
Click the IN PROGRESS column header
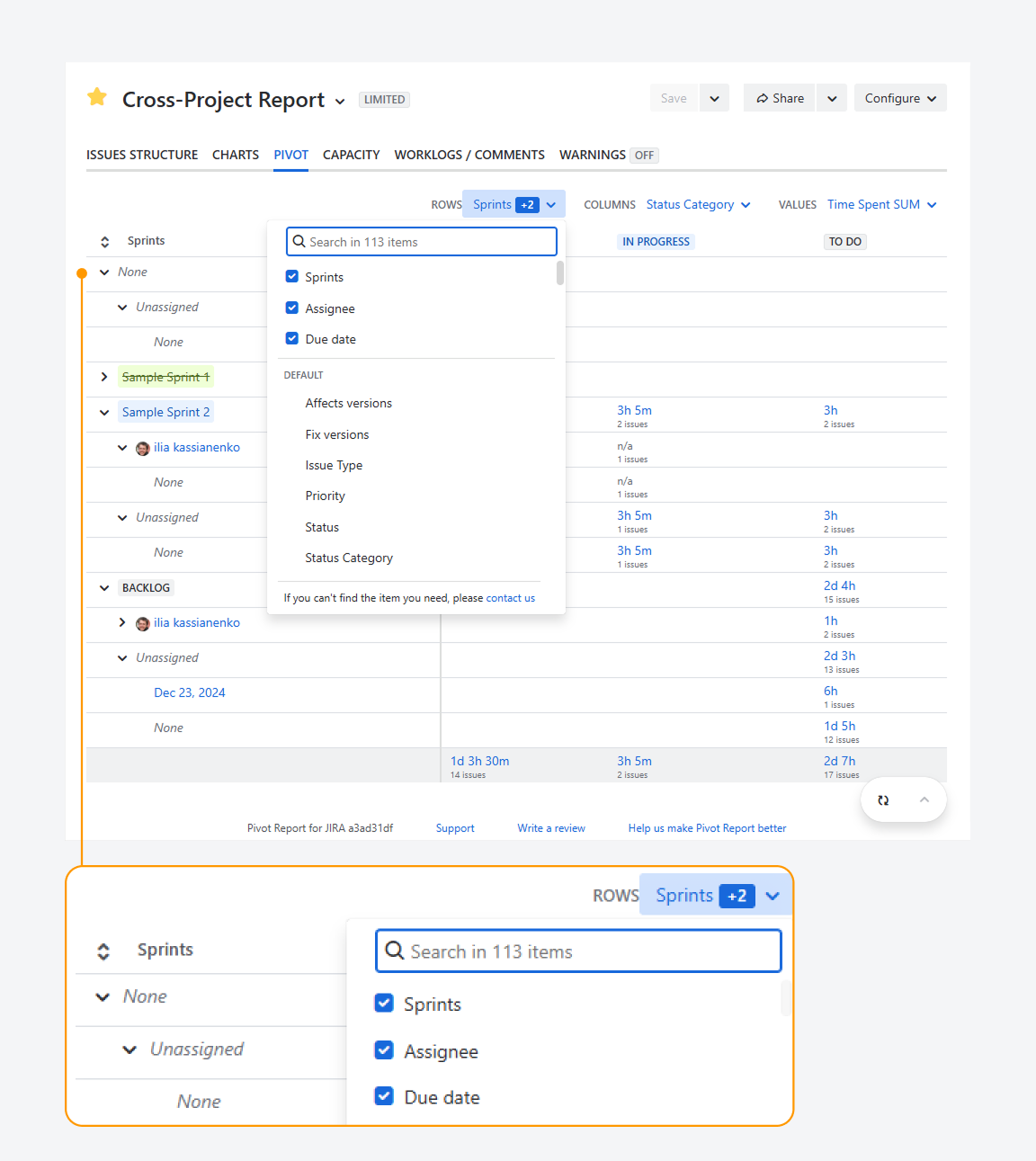click(x=656, y=241)
